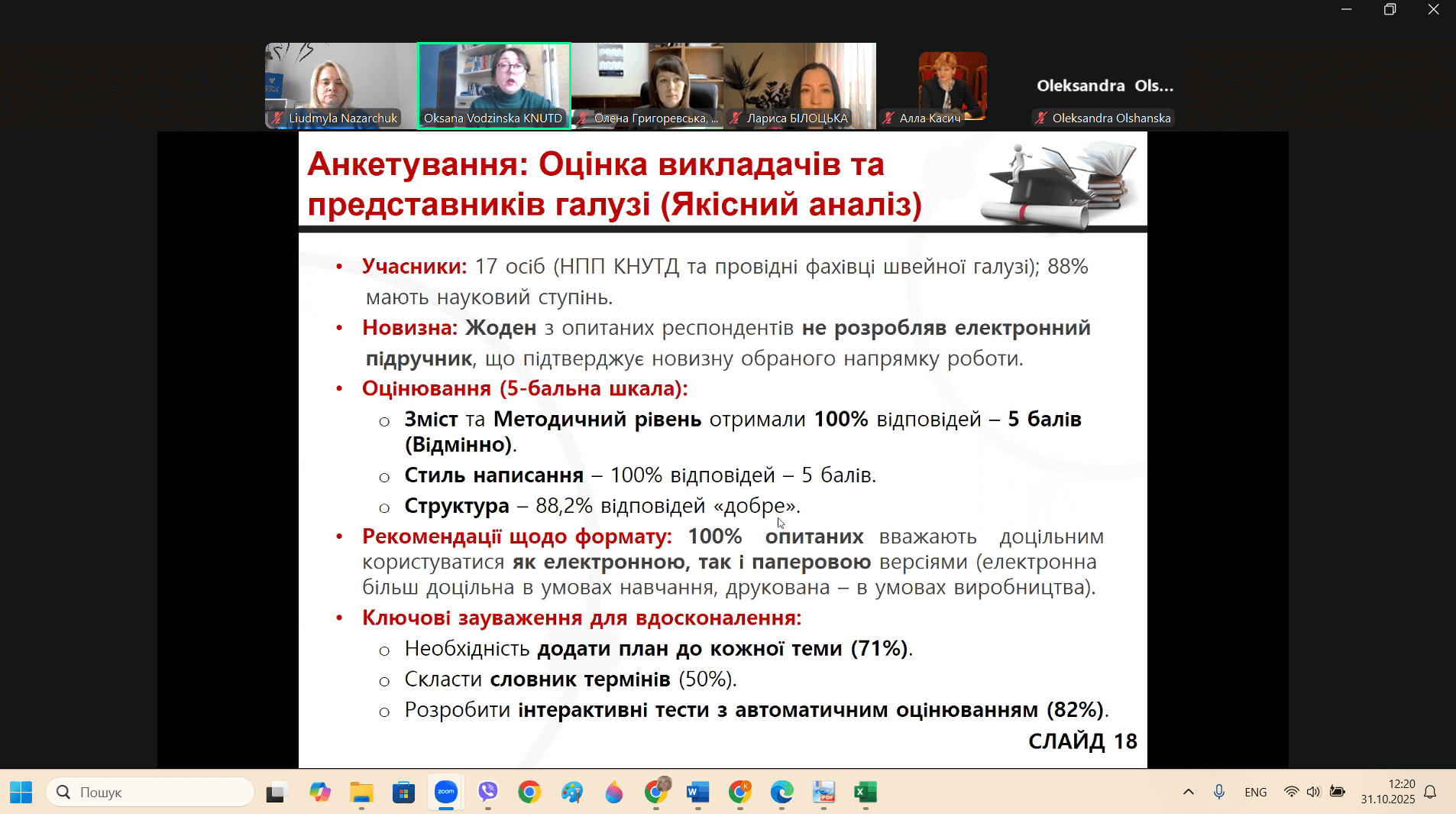This screenshot has width=1456, height=814.
Task: Unmute Liudmyla Nazarchuk's microphone
Action: pyautogui.click(x=279, y=118)
